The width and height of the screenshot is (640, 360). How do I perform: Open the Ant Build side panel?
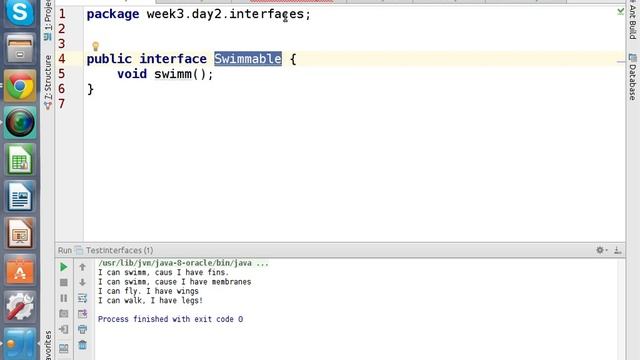[x=633, y=20]
